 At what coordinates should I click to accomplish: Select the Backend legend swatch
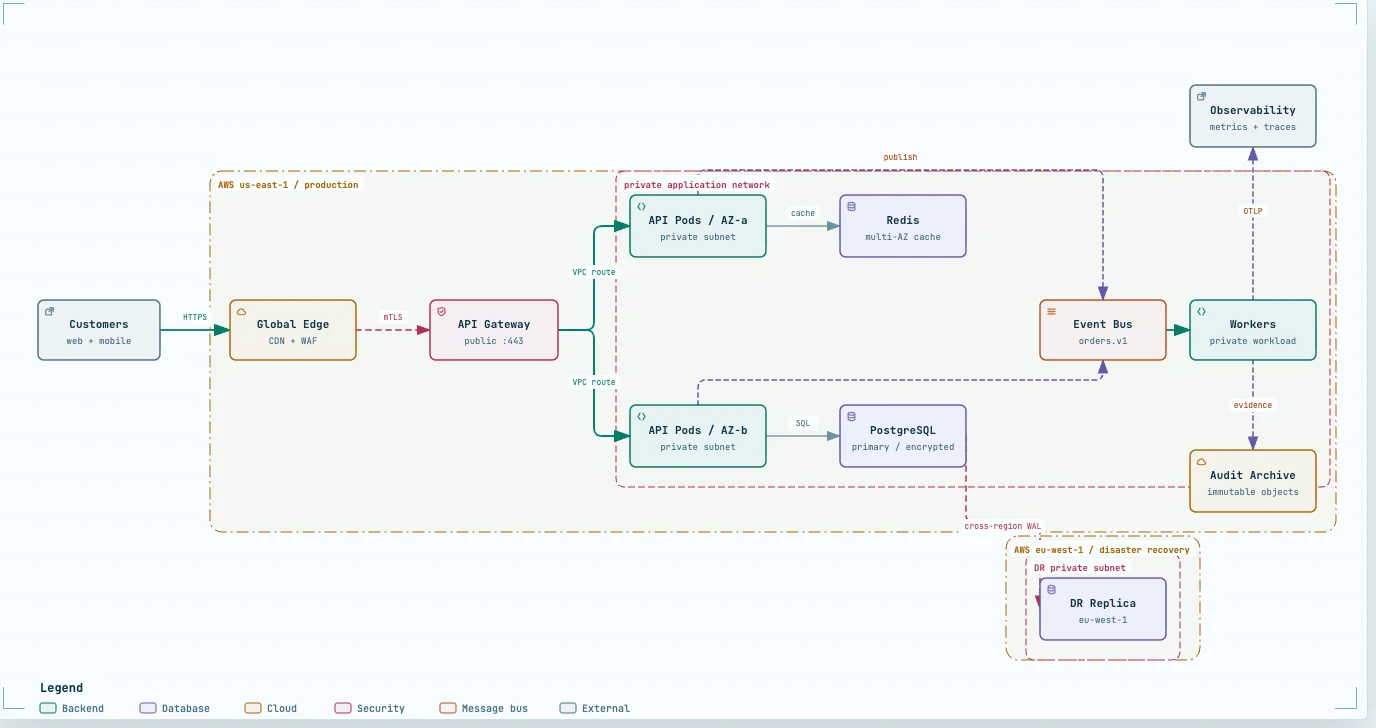point(48,708)
